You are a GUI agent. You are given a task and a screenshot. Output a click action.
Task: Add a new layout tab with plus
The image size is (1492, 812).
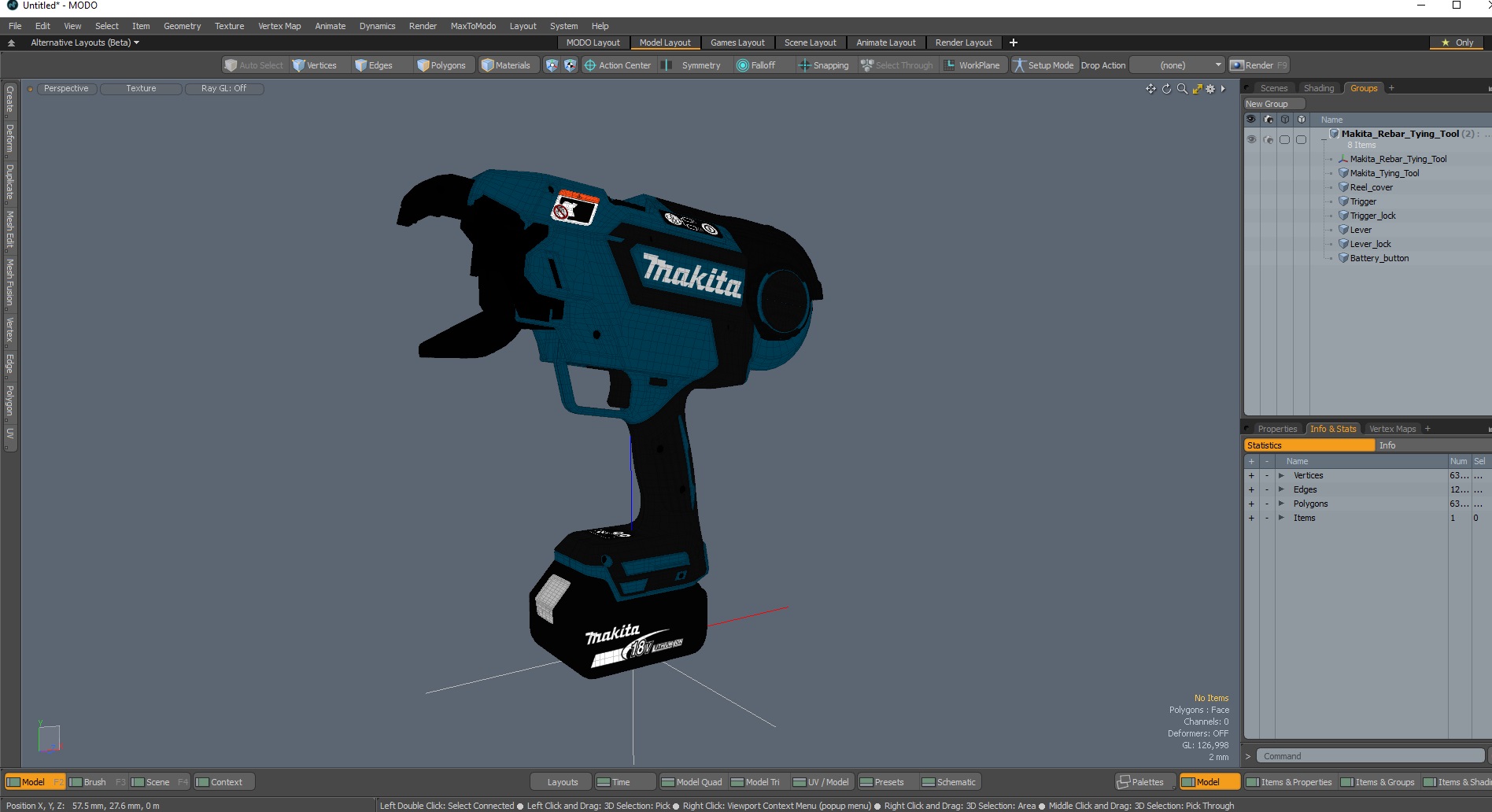(1014, 42)
